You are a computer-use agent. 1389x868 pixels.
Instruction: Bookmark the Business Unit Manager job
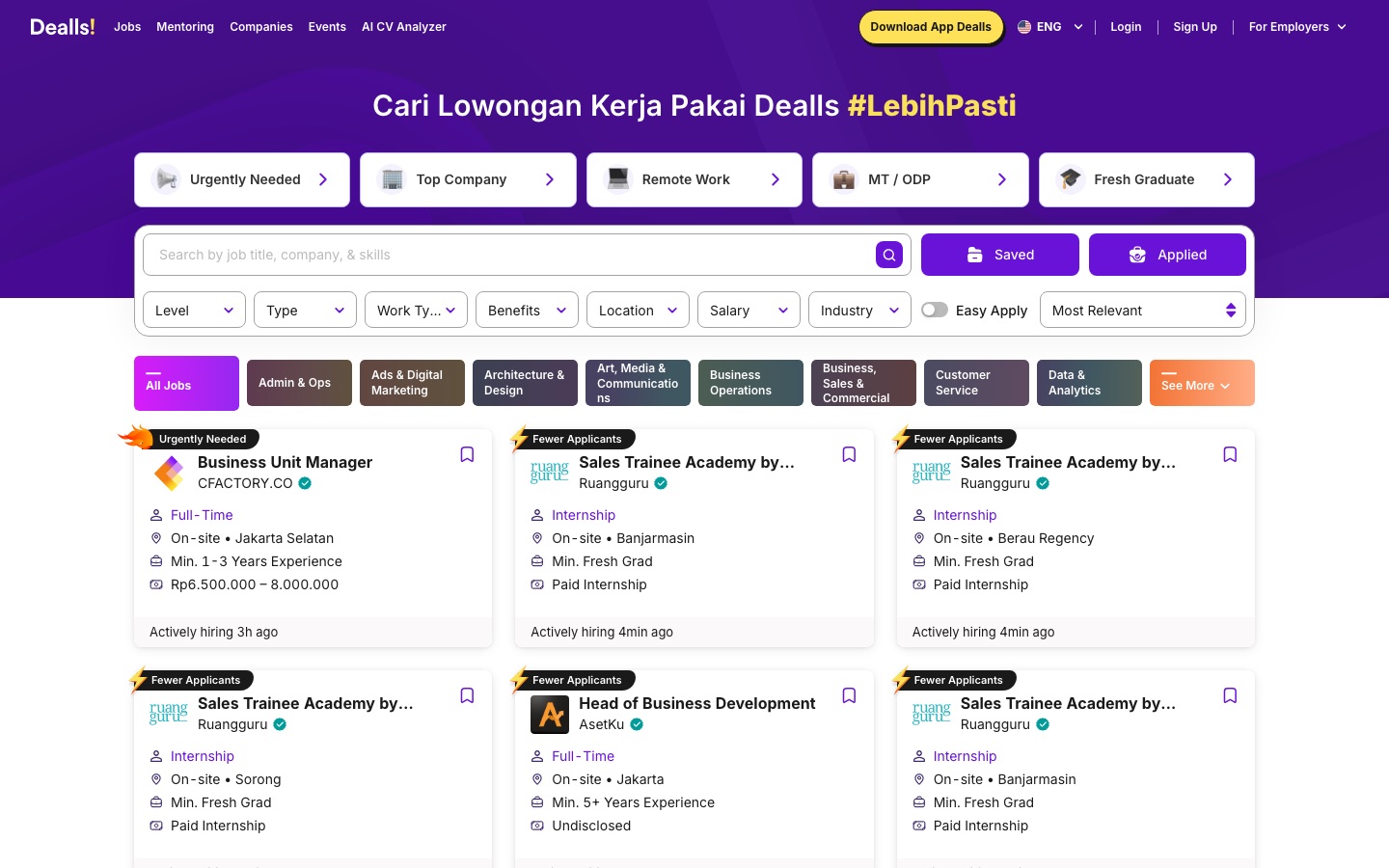point(467,454)
